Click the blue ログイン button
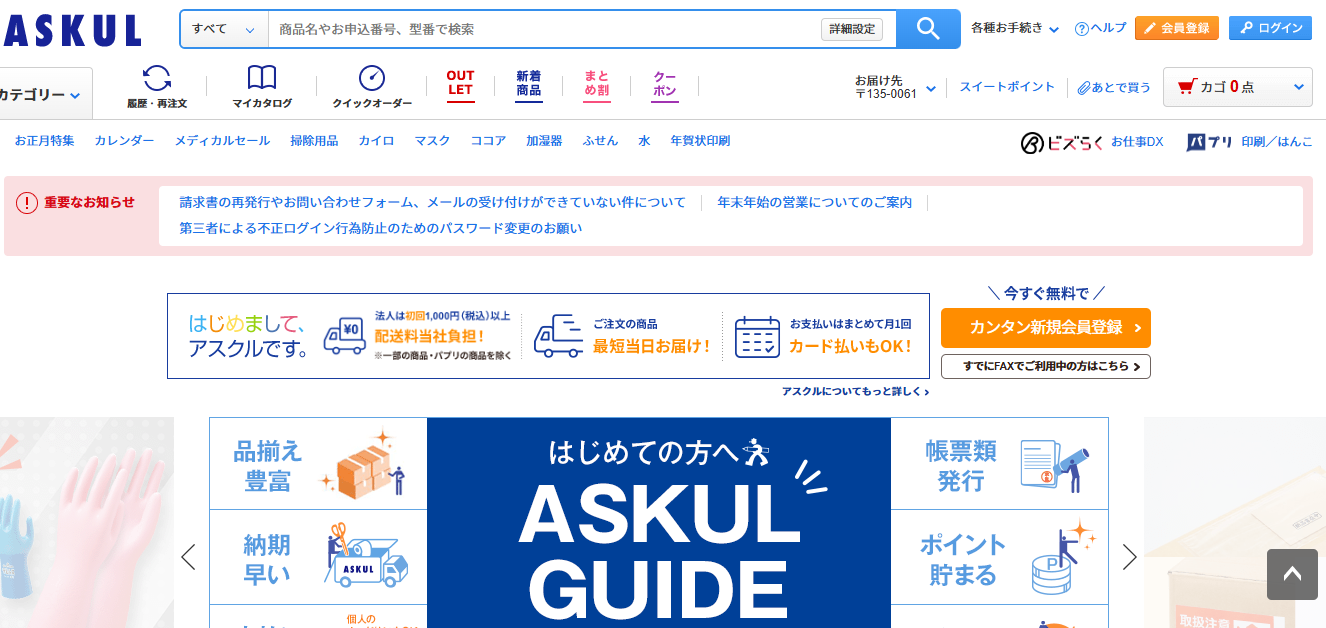 point(1270,28)
